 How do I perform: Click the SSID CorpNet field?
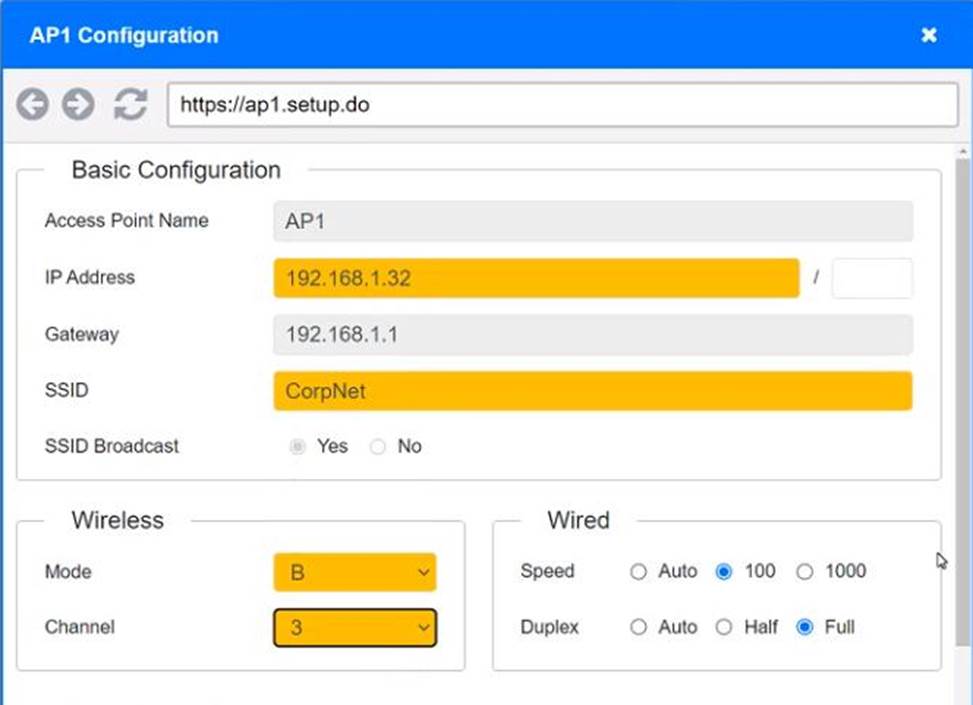[x=592, y=391]
